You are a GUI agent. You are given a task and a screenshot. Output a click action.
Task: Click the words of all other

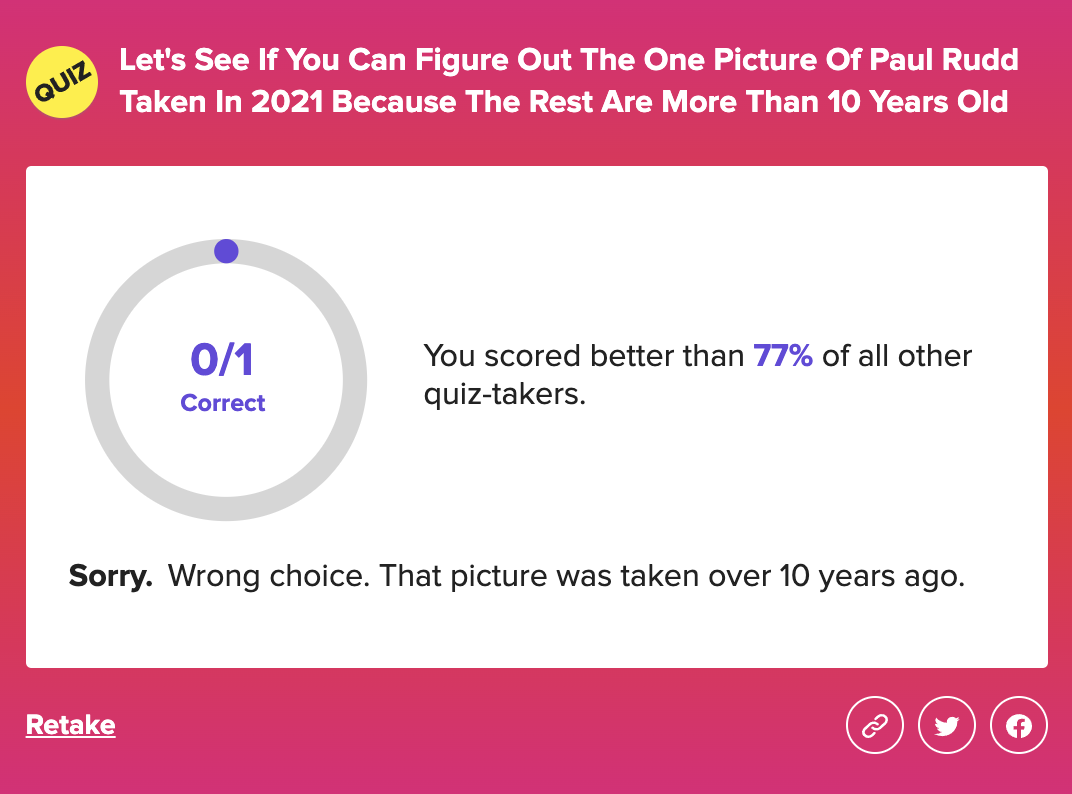pyautogui.click(x=897, y=356)
